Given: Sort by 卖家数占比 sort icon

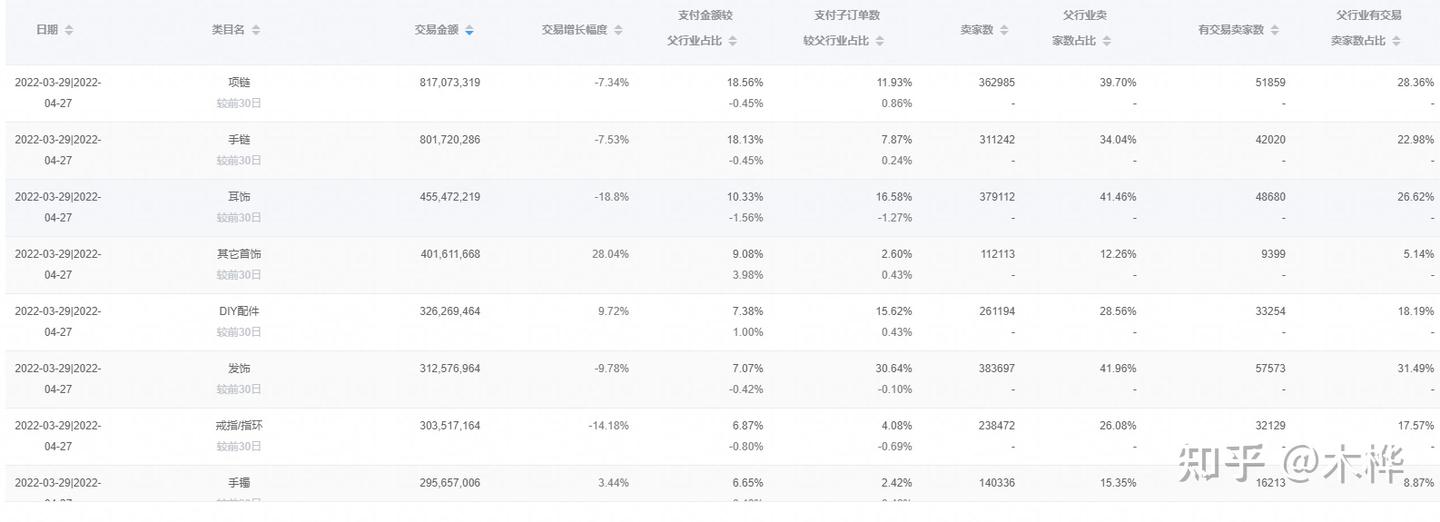Looking at the screenshot, I should tap(1396, 41).
